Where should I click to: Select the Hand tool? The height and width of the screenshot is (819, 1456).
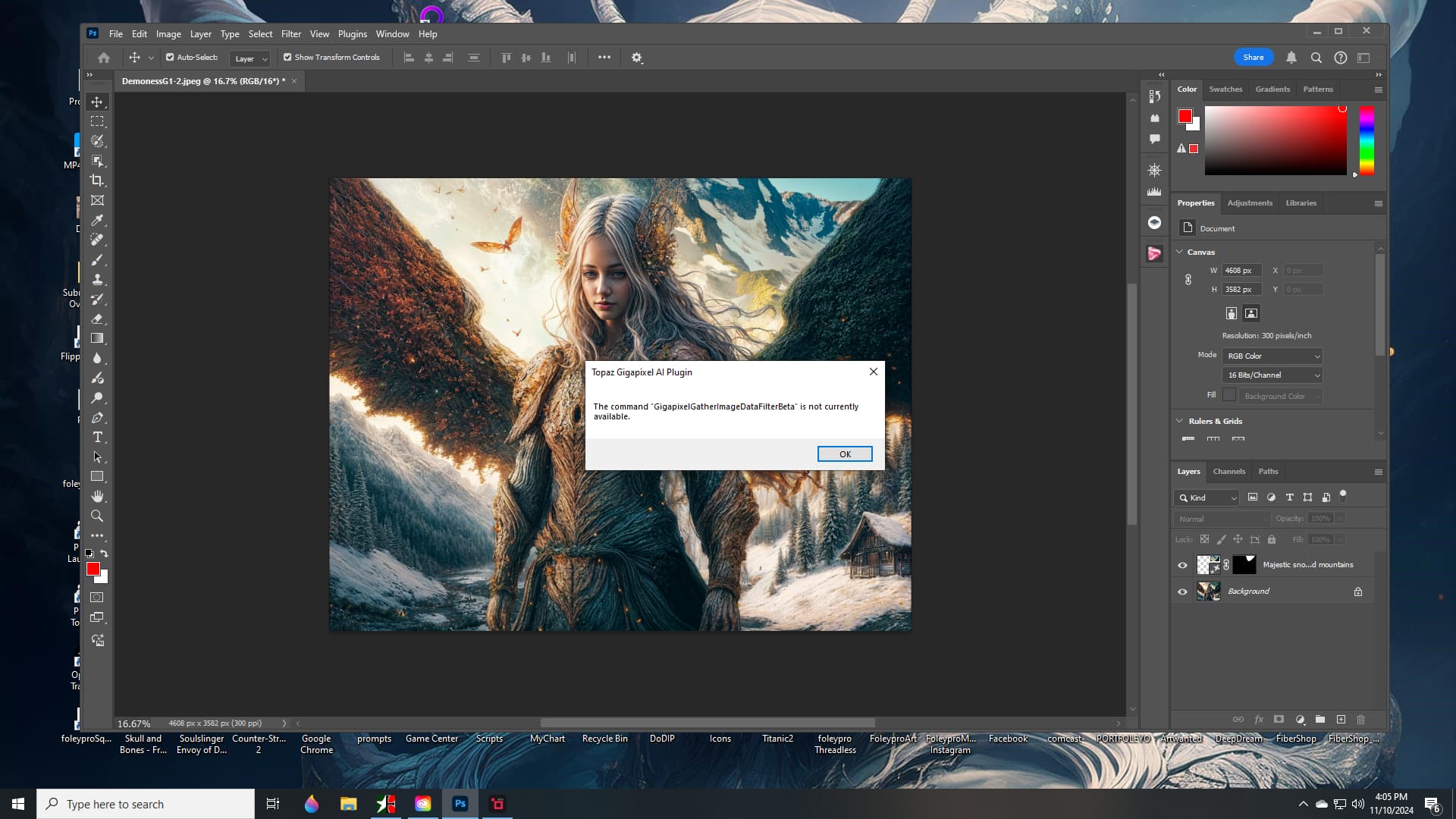pos(97,496)
